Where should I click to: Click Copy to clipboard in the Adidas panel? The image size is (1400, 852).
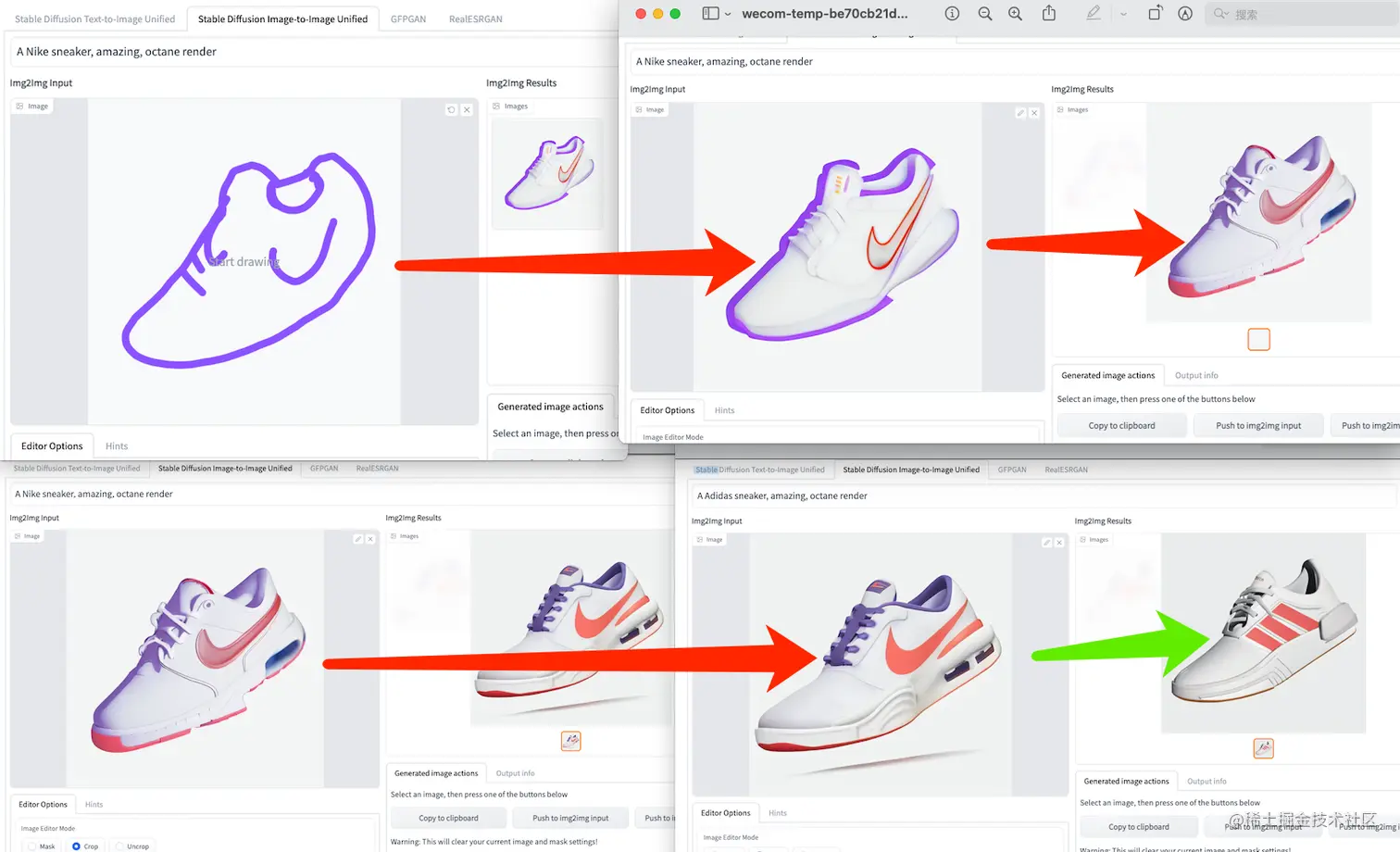1139,827
